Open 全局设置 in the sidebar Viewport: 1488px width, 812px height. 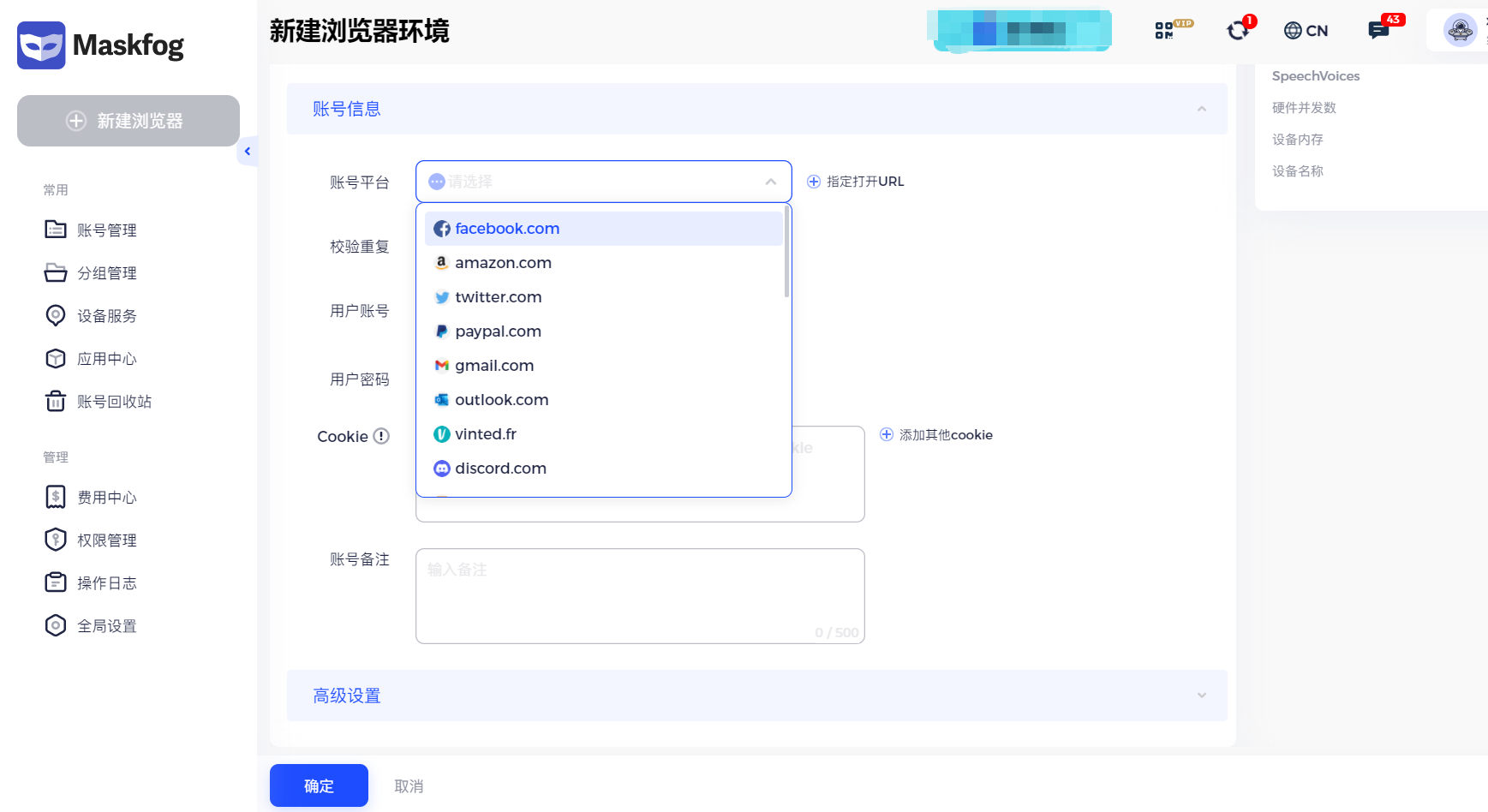107,625
